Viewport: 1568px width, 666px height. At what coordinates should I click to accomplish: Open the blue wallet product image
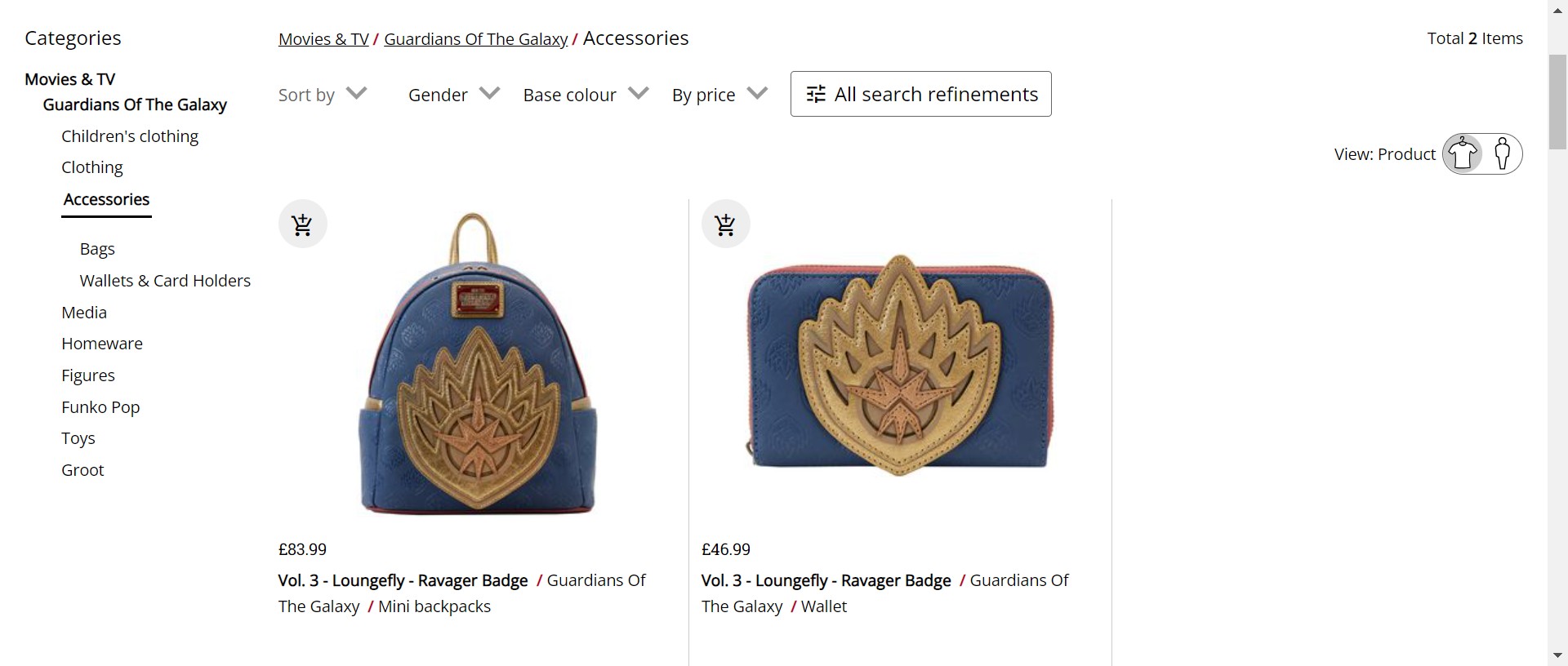point(900,364)
